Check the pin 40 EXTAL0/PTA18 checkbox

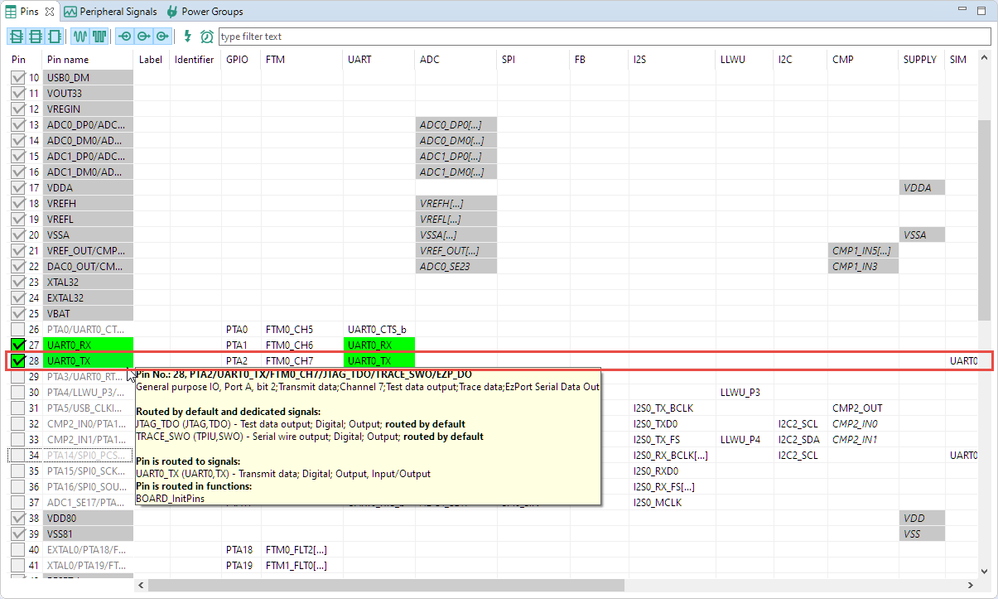click(18, 549)
